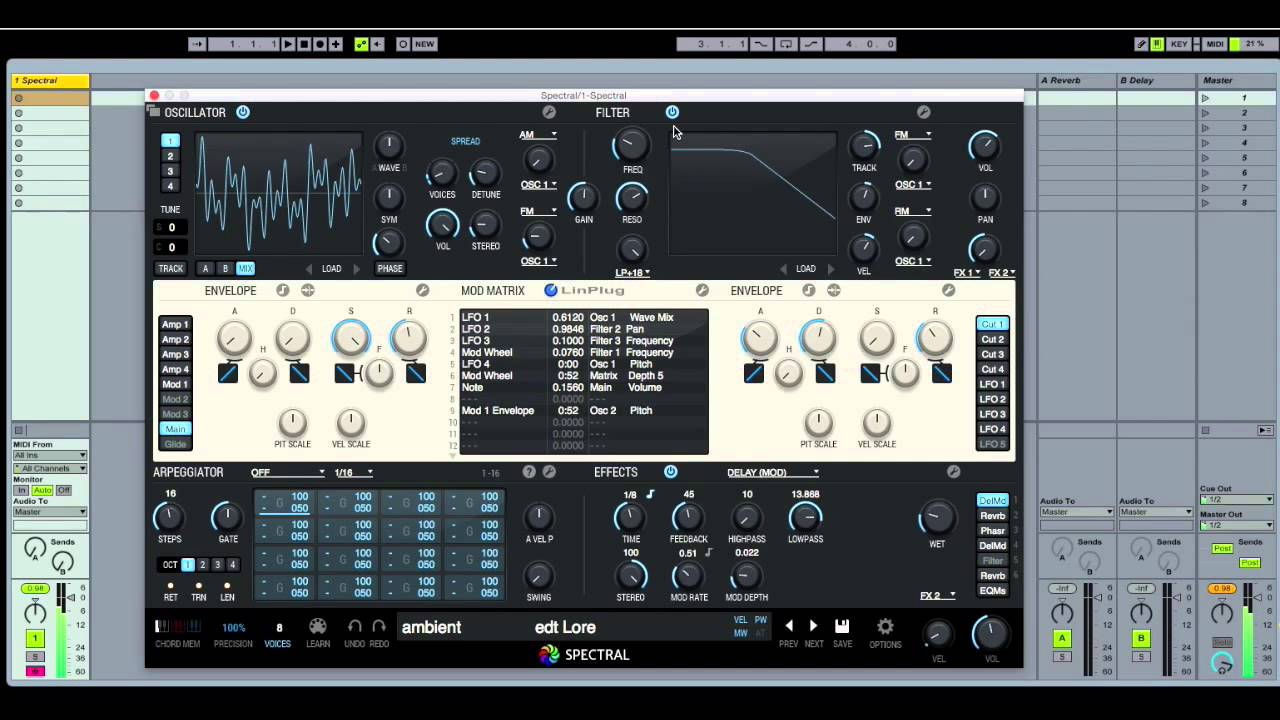Click the right Envelope tempo-sync note icon
The height and width of the screenshot is (720, 1280).
pyautogui.click(x=809, y=290)
